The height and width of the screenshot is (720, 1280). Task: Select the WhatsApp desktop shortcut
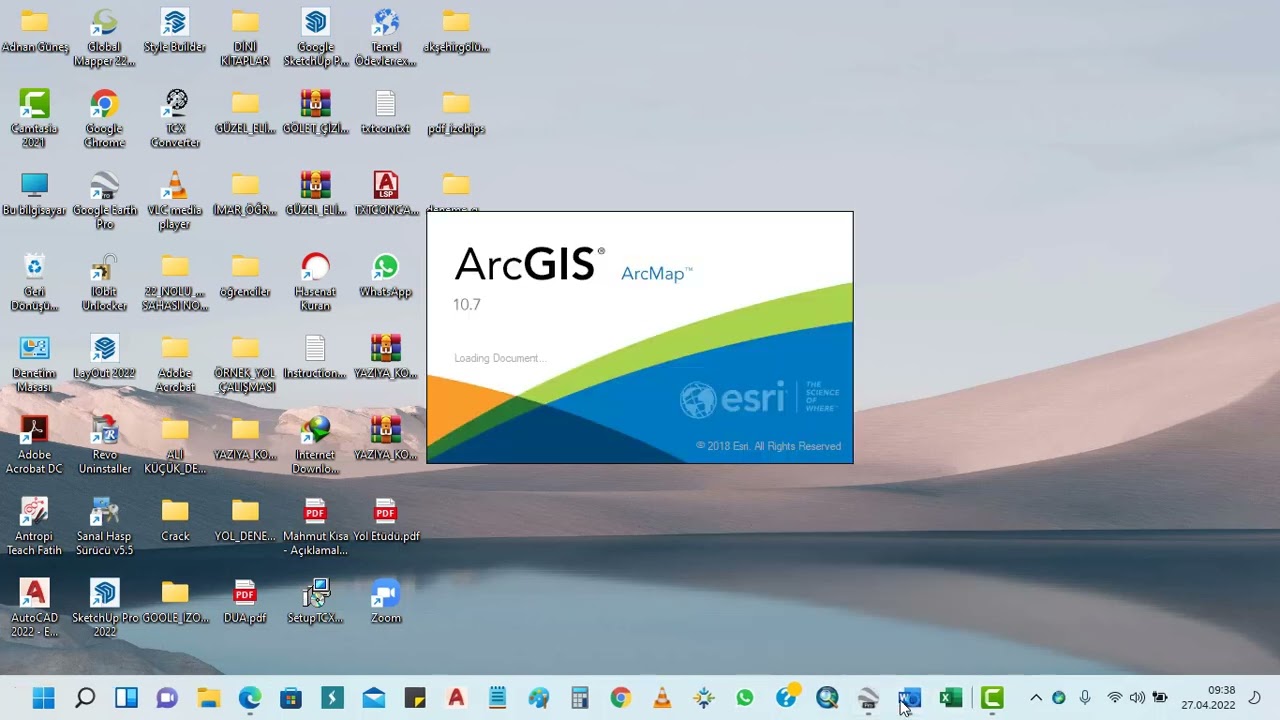tap(385, 276)
